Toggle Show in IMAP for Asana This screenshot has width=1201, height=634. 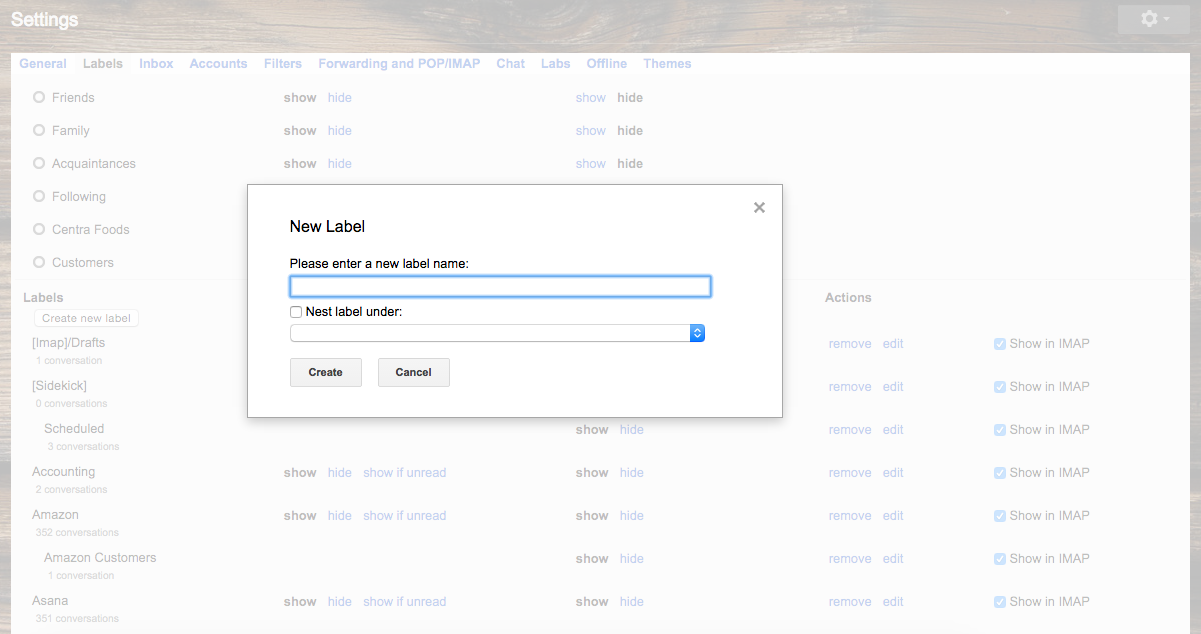tap(1000, 601)
